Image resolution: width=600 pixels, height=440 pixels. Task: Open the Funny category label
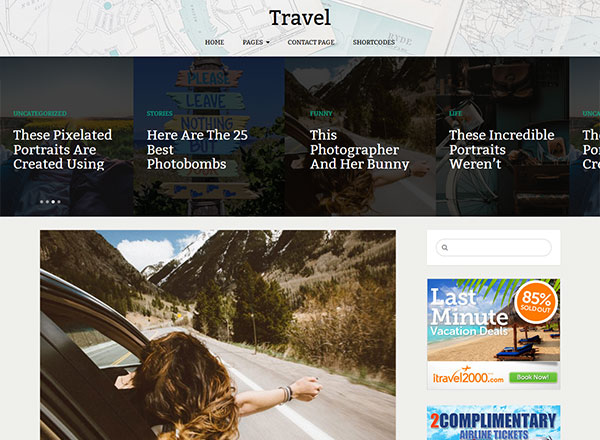[321, 113]
